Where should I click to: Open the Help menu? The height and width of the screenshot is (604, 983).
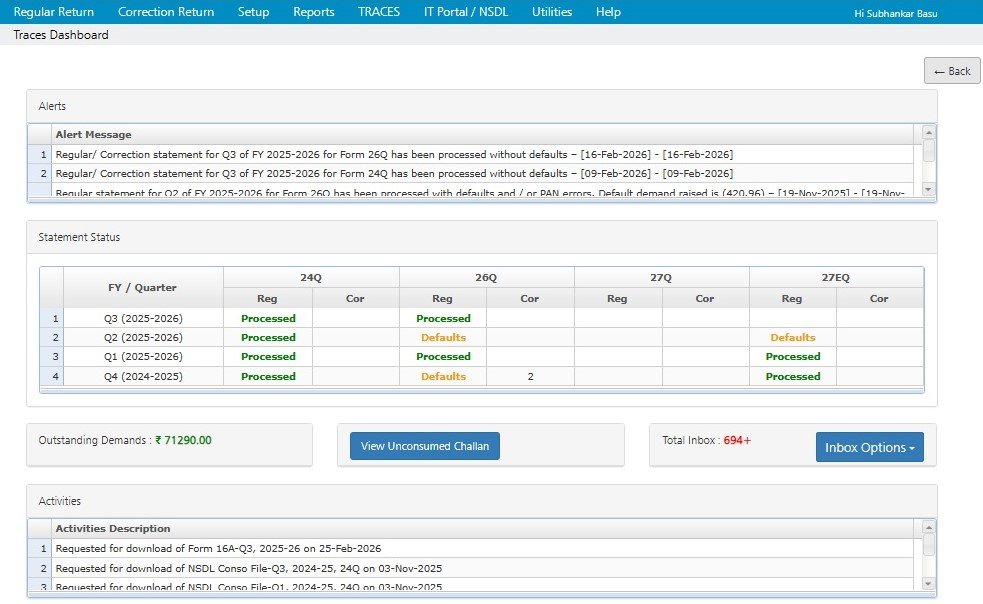click(608, 11)
